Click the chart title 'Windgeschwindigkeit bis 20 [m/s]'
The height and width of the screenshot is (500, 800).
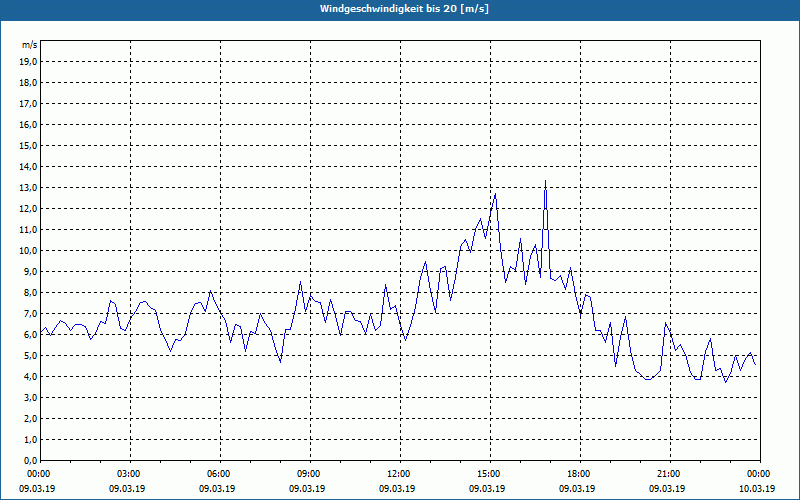coord(404,9)
